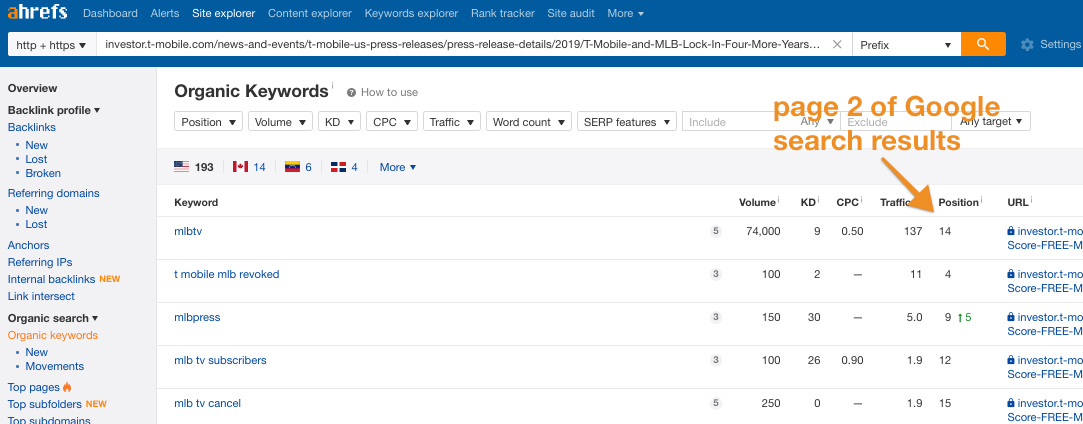Open the t mobile mlb revoked keyword
Image resolution: width=1083 pixels, height=424 pixels.
click(227, 274)
